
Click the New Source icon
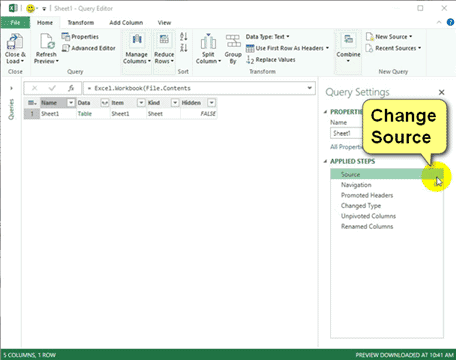point(369,36)
